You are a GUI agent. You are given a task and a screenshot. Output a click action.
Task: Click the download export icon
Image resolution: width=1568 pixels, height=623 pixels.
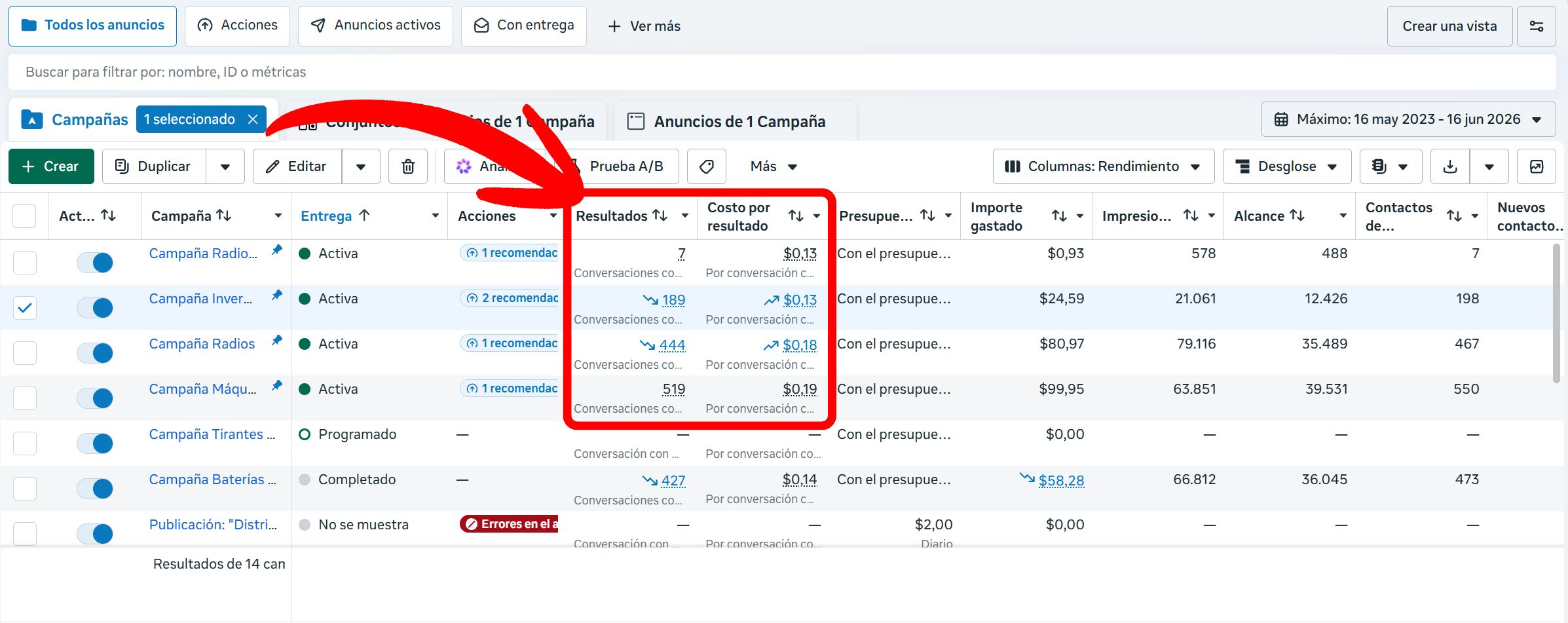point(1450,166)
